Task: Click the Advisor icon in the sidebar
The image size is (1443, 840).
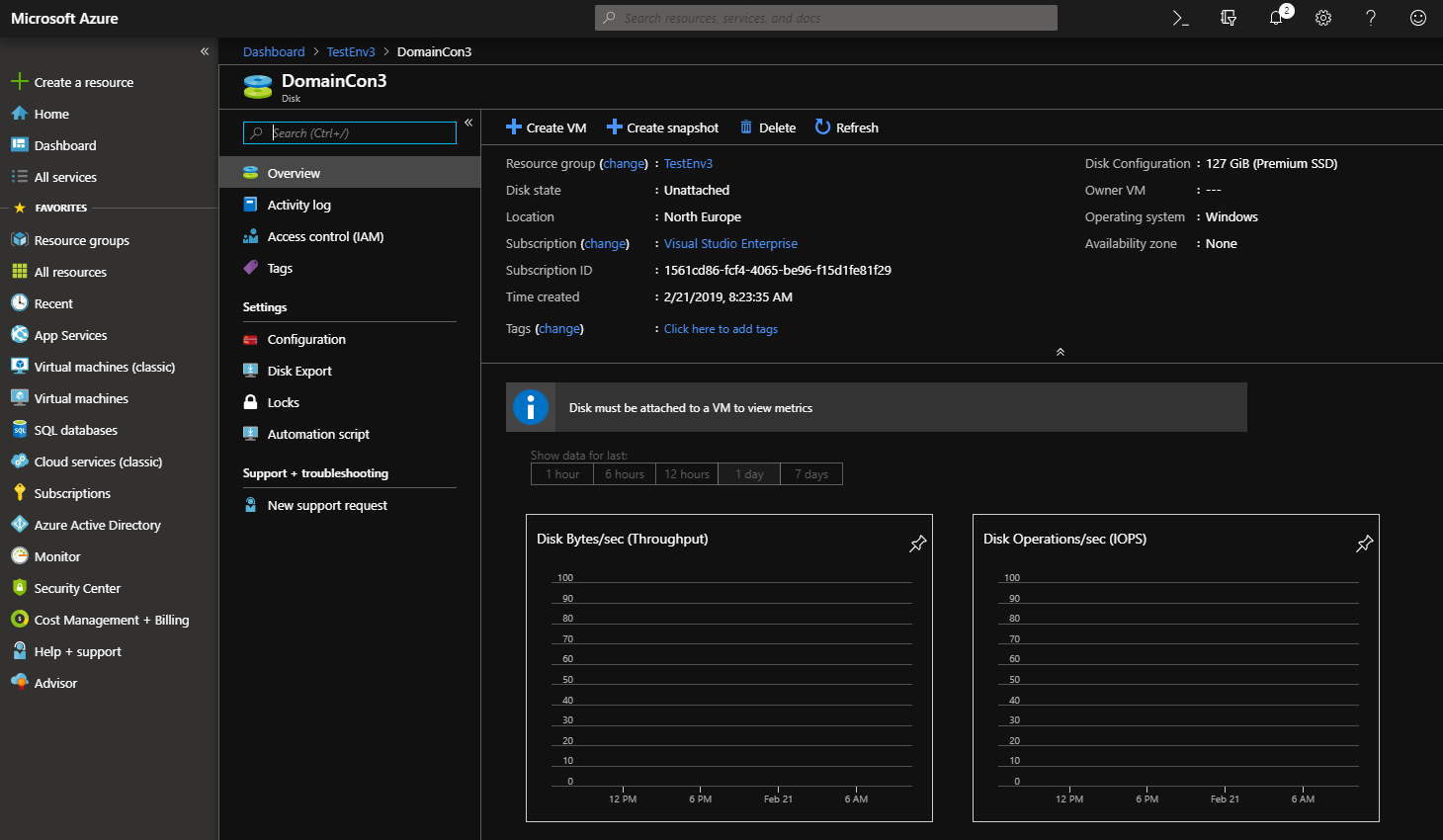Action: (19, 683)
